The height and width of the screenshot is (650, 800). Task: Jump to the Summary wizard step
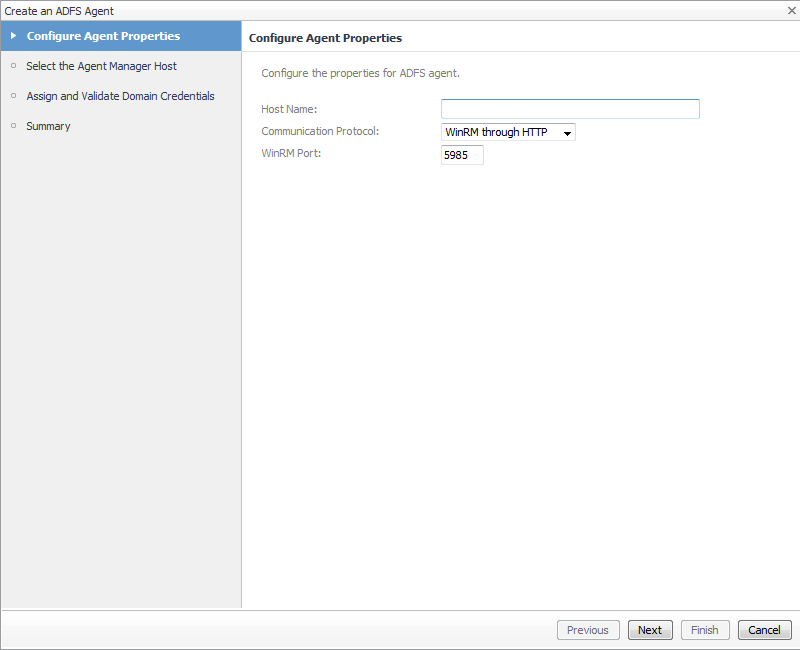pos(48,126)
